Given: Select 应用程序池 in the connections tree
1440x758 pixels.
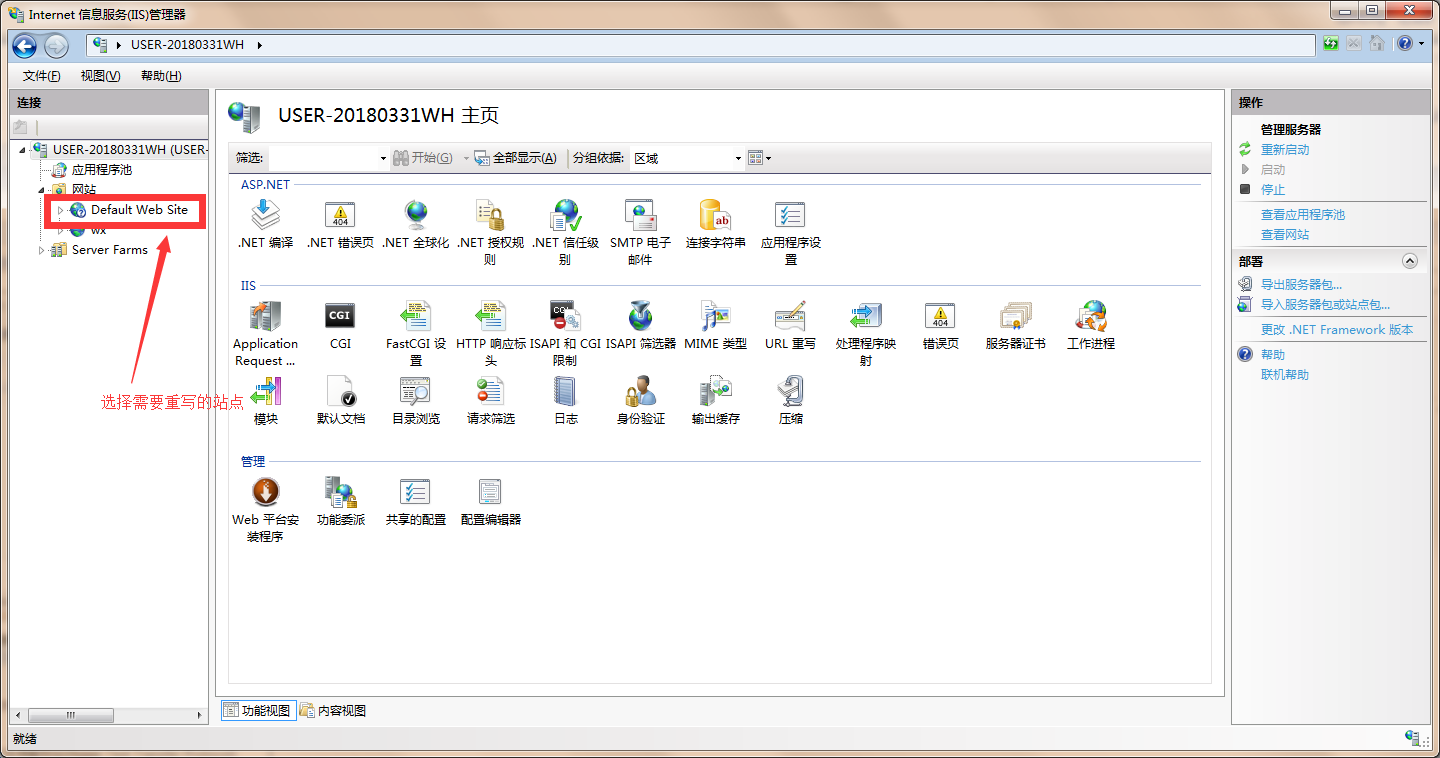Looking at the screenshot, I should point(102,170).
